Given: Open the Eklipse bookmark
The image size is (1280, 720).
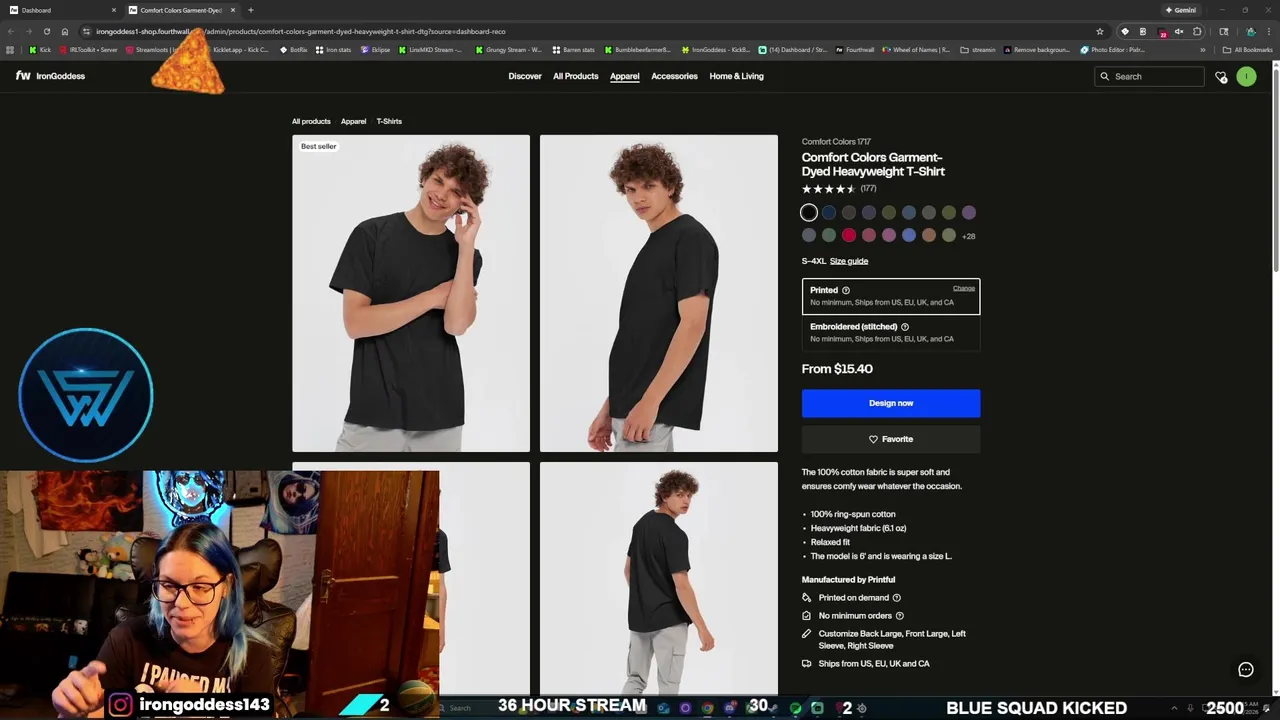Looking at the screenshot, I should pyautogui.click(x=376, y=49).
